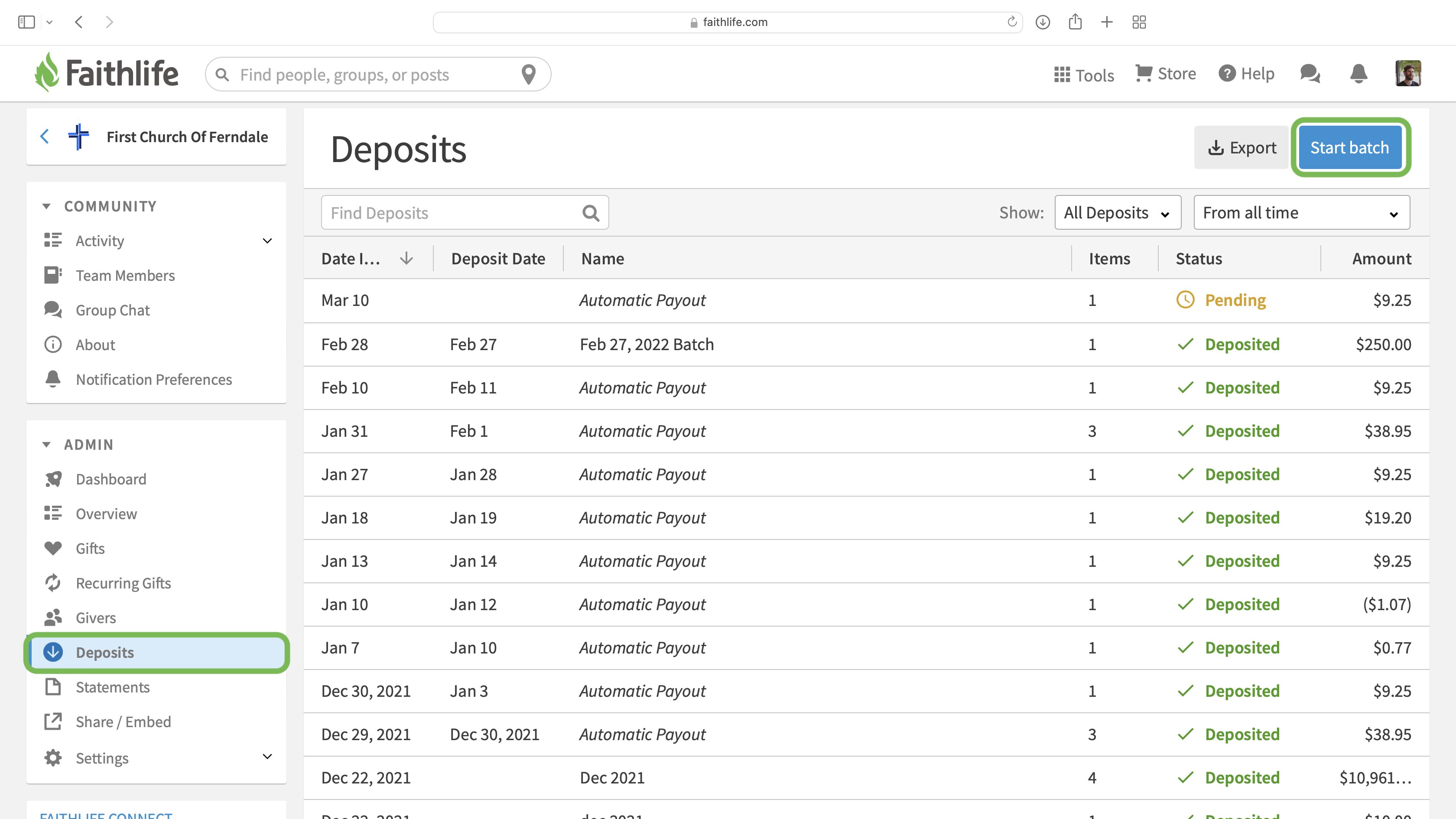Open the Help question mark link
The height and width of the screenshot is (819, 1456).
[1246, 74]
